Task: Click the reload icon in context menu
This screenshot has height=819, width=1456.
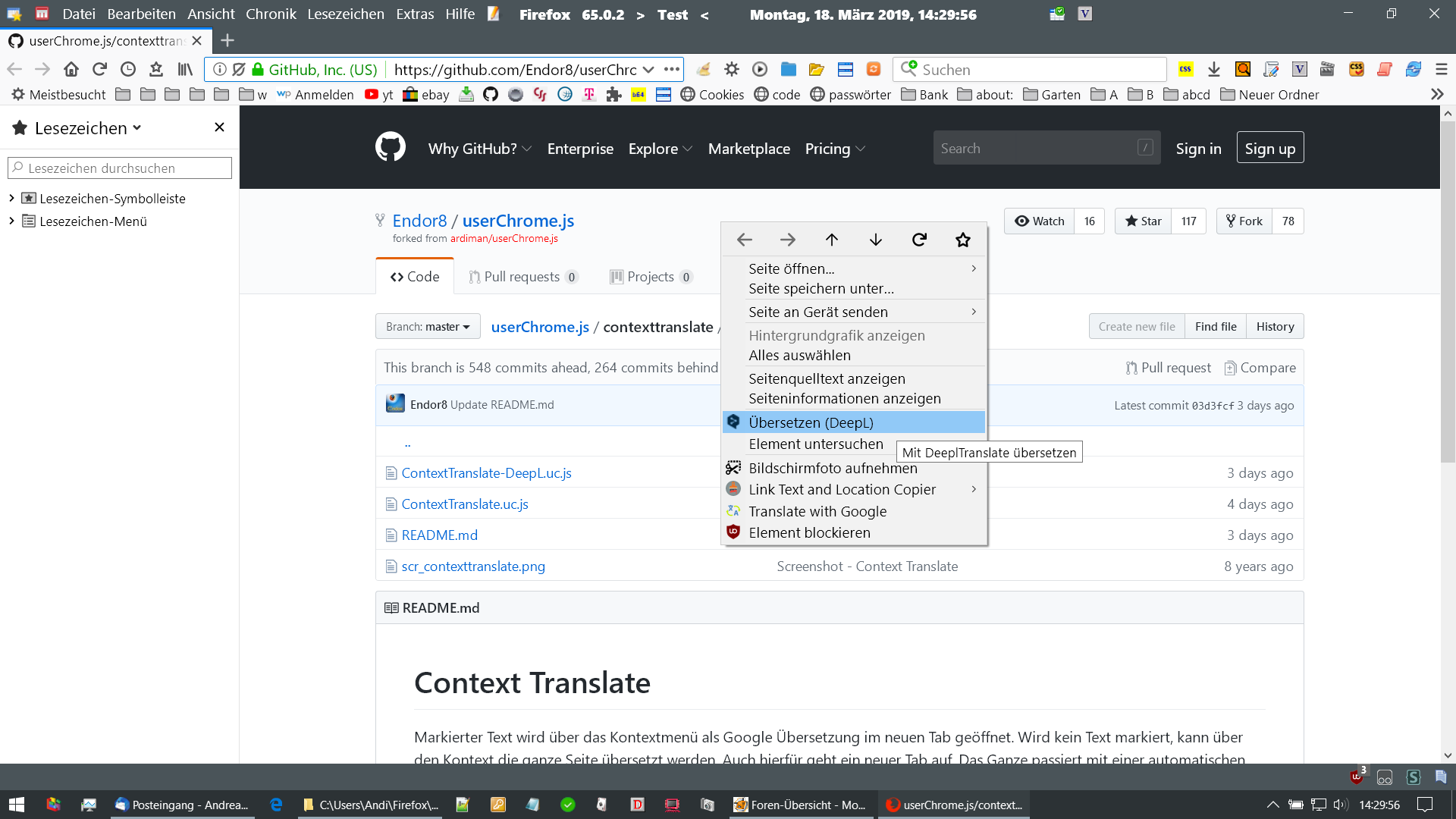Action: 919,240
